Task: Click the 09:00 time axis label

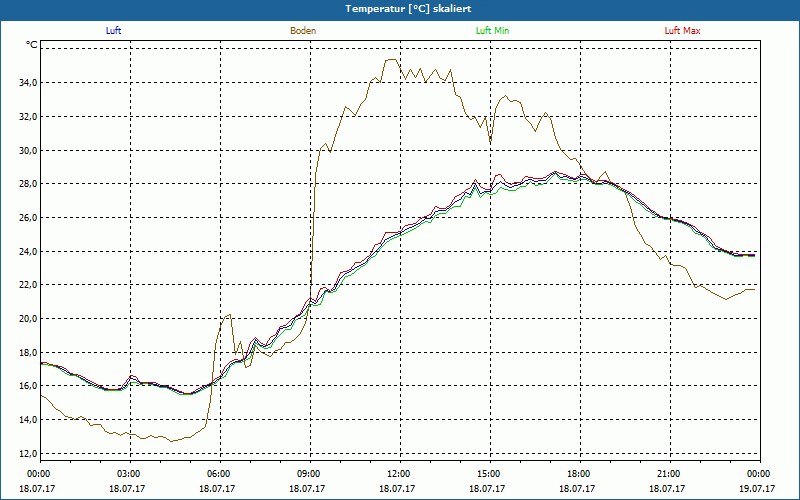Action: coord(308,474)
